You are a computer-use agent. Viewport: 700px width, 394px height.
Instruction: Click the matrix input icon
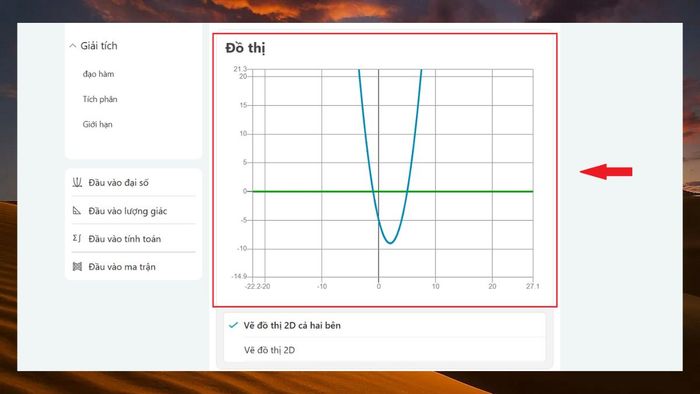coord(77,267)
